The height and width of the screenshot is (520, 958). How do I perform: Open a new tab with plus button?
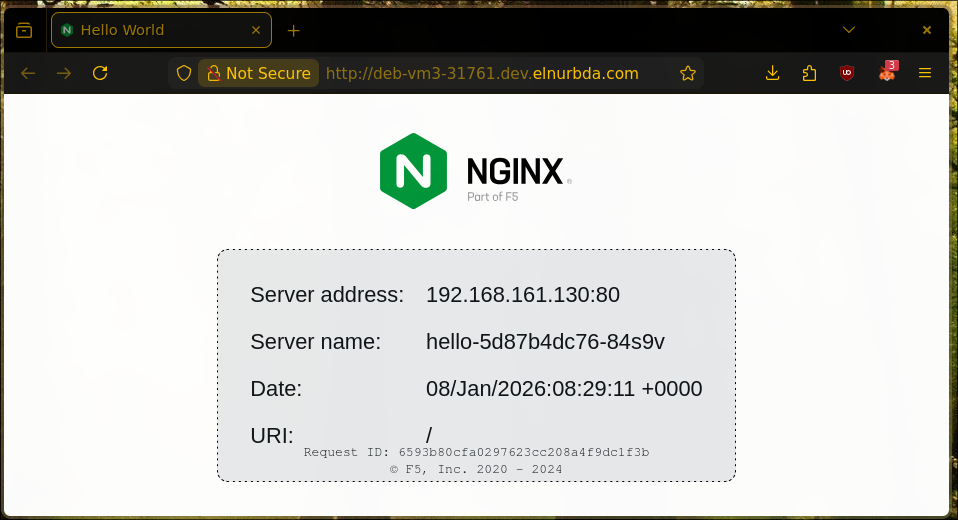(293, 31)
